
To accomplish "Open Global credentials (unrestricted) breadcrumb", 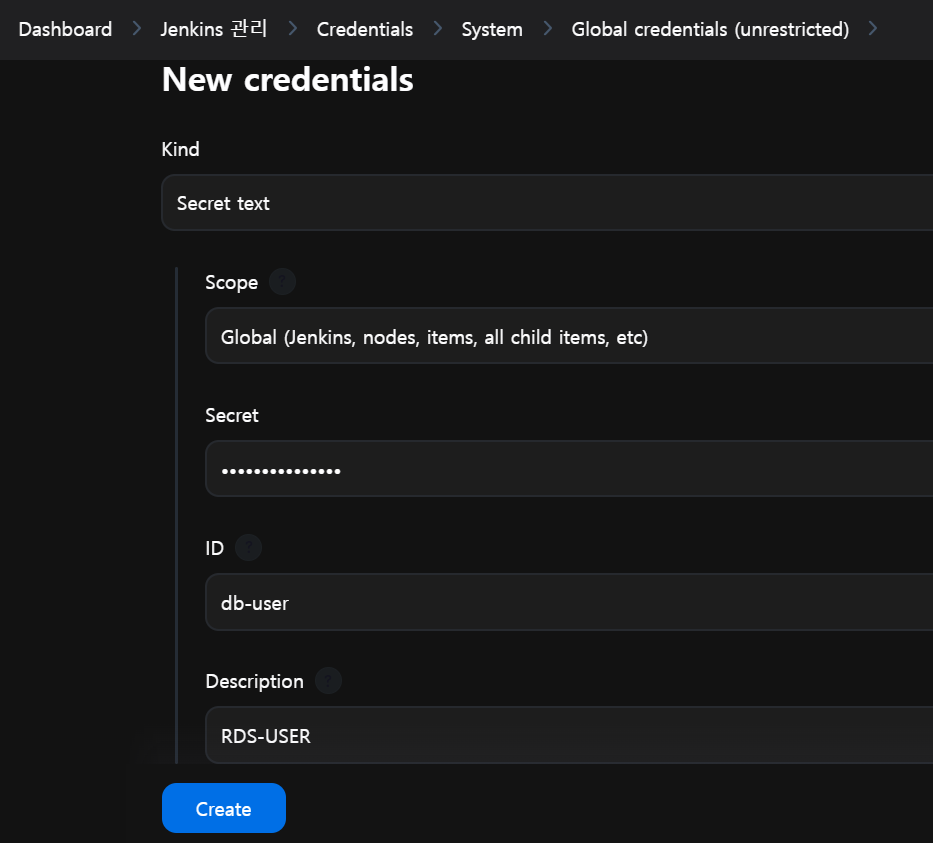I will click(710, 29).
